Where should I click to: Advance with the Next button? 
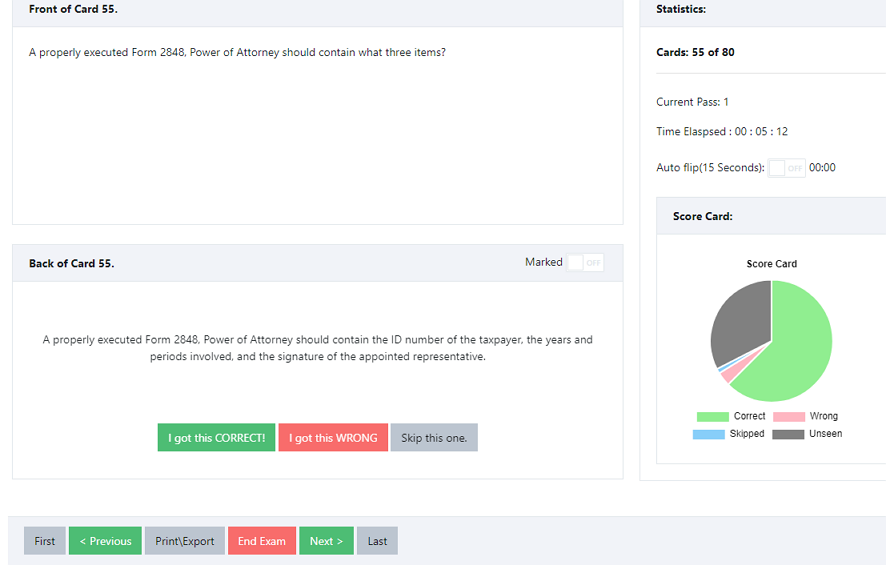326,541
